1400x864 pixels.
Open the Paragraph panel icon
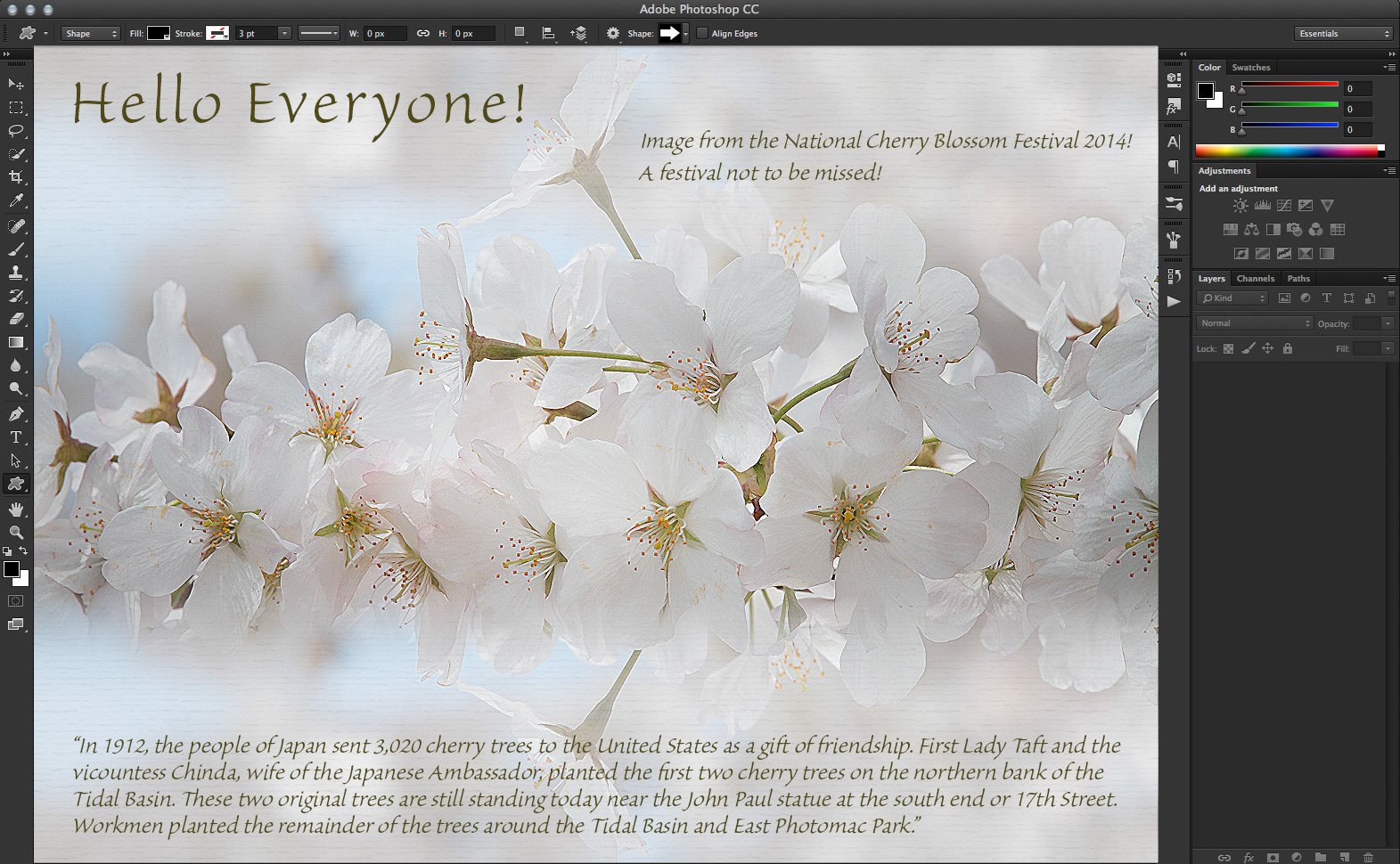[1174, 167]
